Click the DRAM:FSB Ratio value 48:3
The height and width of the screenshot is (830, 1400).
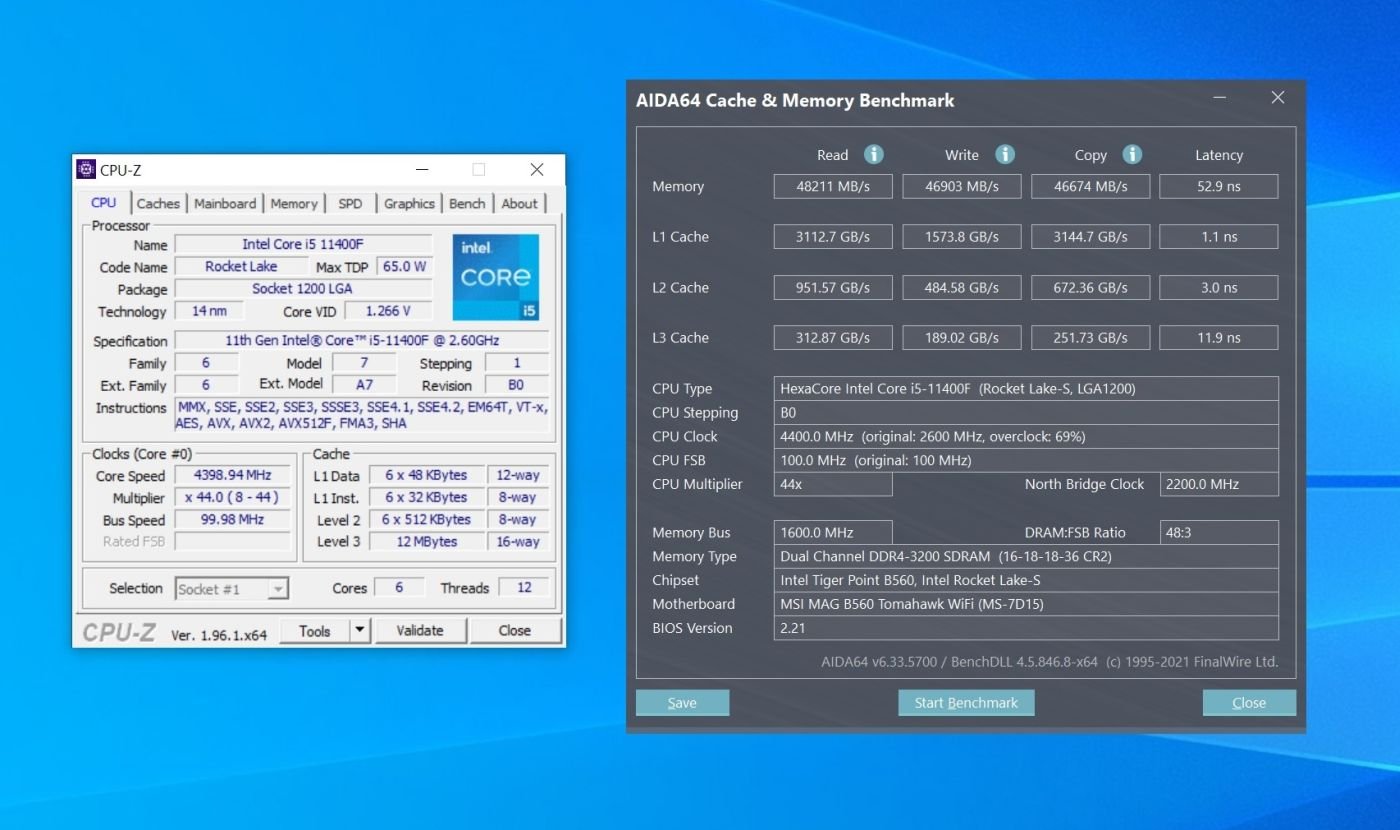pyautogui.click(x=1219, y=532)
